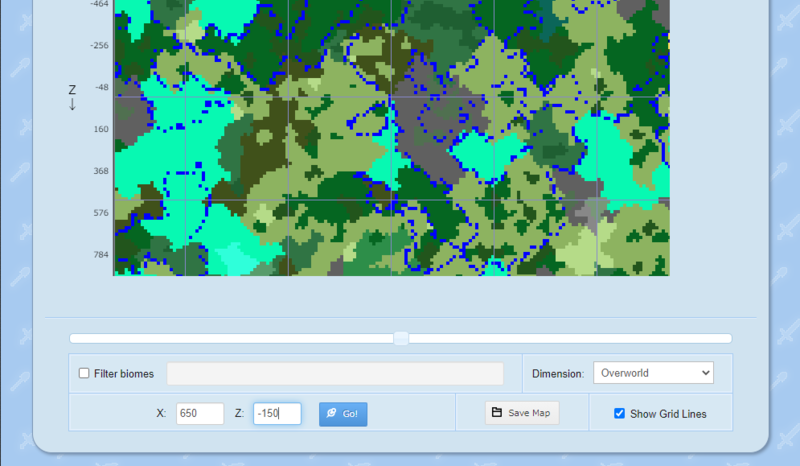Click the Z coordinate input field
800x466 pixels.
[x=277, y=413]
